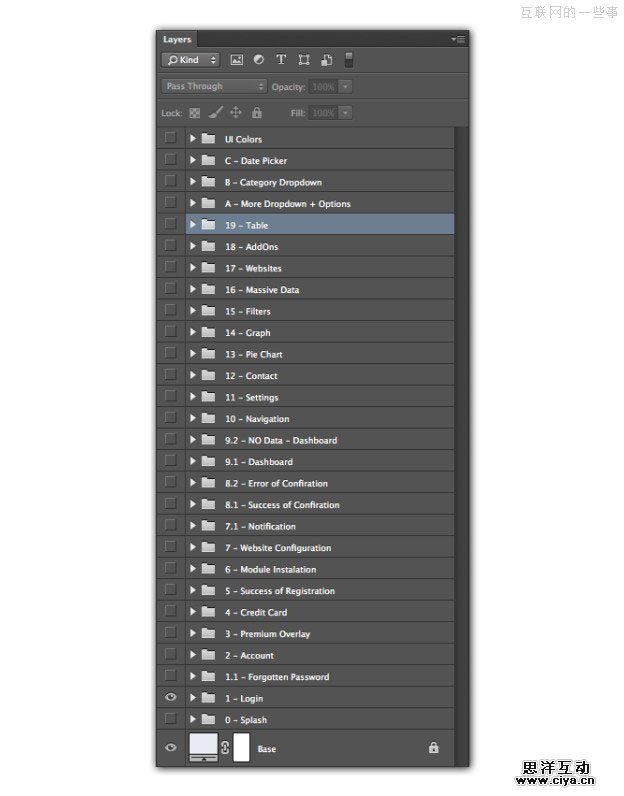Image resolution: width=624 pixels, height=796 pixels.
Task: Select the Base layer mask thumbnail
Action: pos(241,747)
